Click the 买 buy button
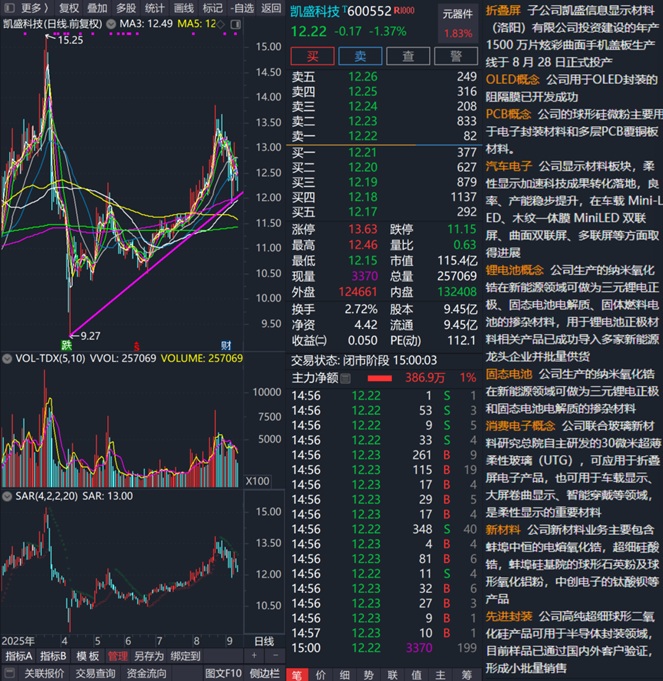 tap(312, 56)
